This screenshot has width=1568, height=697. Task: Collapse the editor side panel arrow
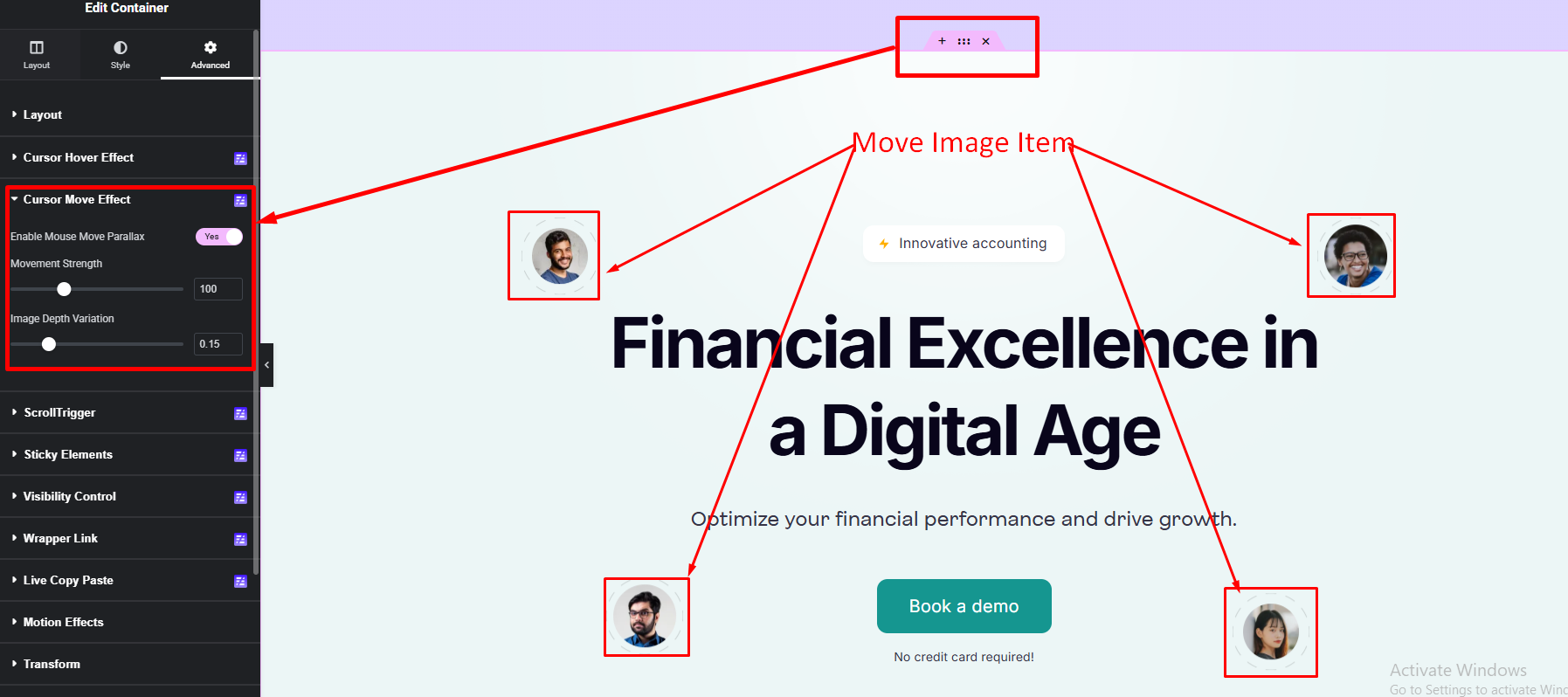[266, 365]
